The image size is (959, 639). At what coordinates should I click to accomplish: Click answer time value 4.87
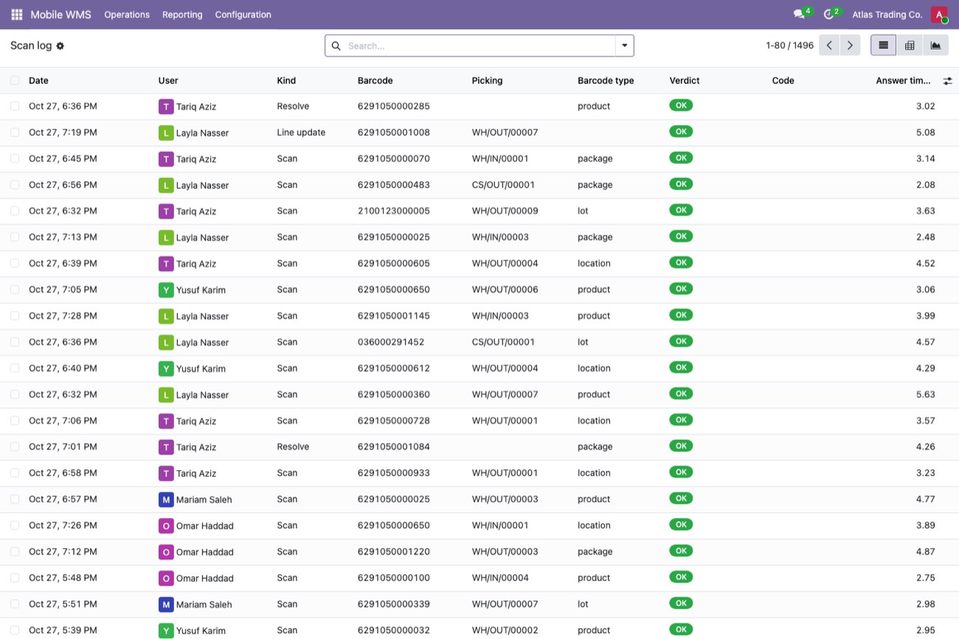pos(925,552)
